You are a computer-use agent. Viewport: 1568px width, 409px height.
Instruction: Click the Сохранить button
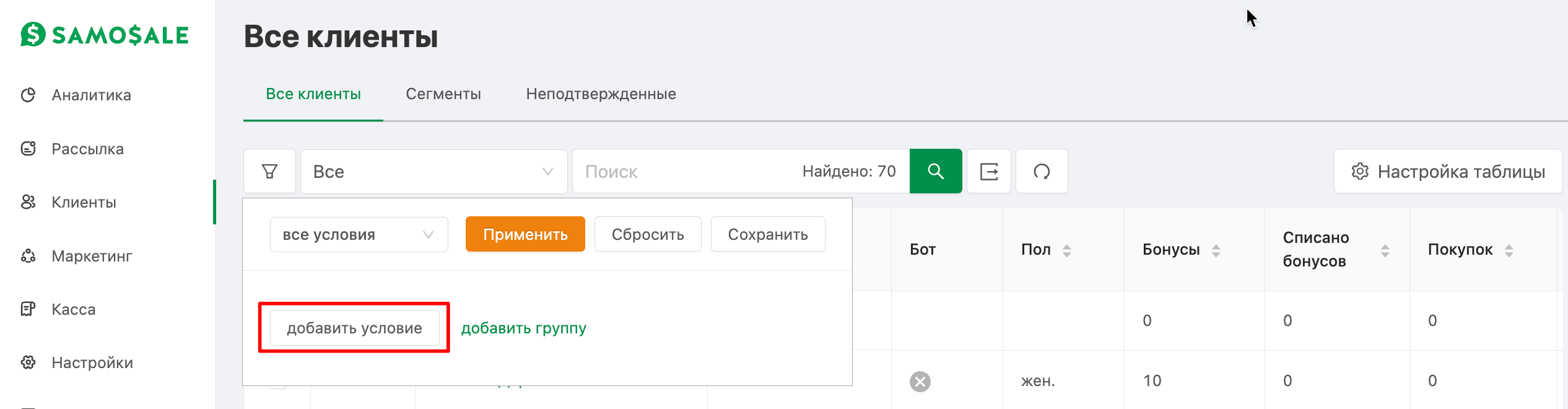(768, 234)
